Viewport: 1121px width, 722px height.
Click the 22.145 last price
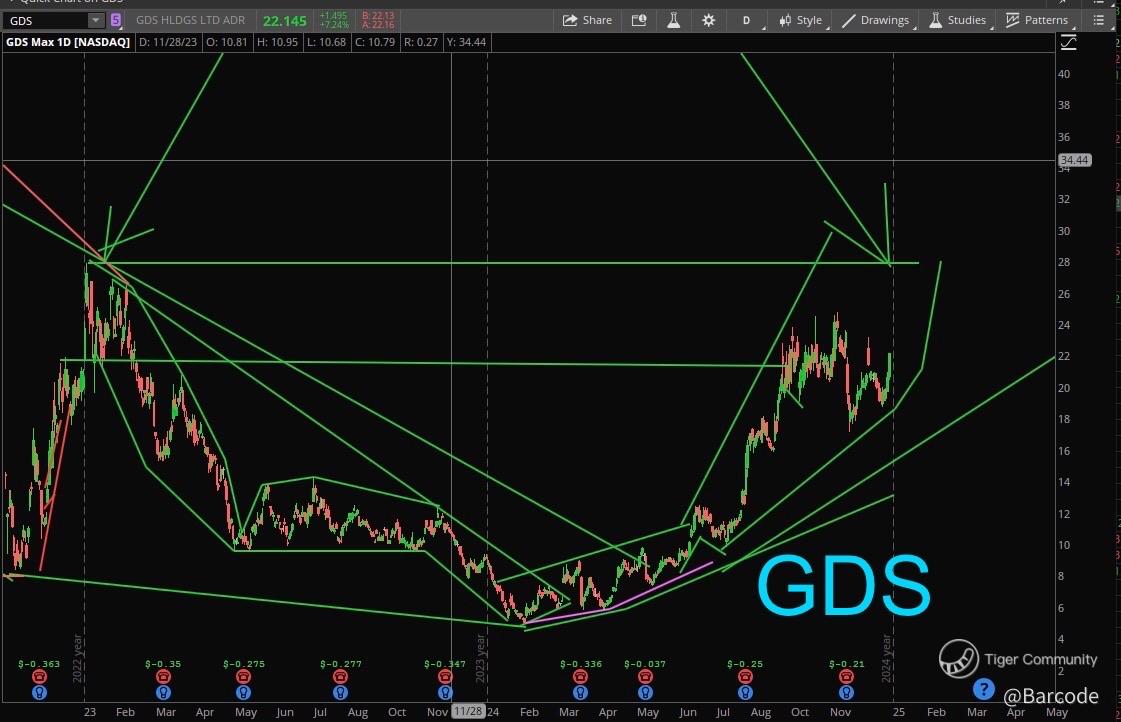click(x=285, y=21)
